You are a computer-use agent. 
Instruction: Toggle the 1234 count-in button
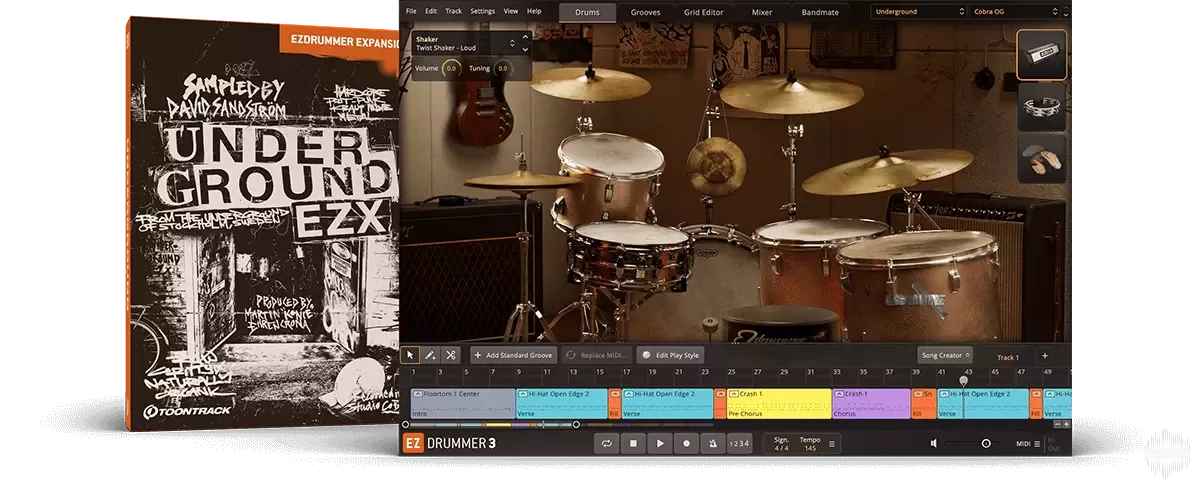739,443
